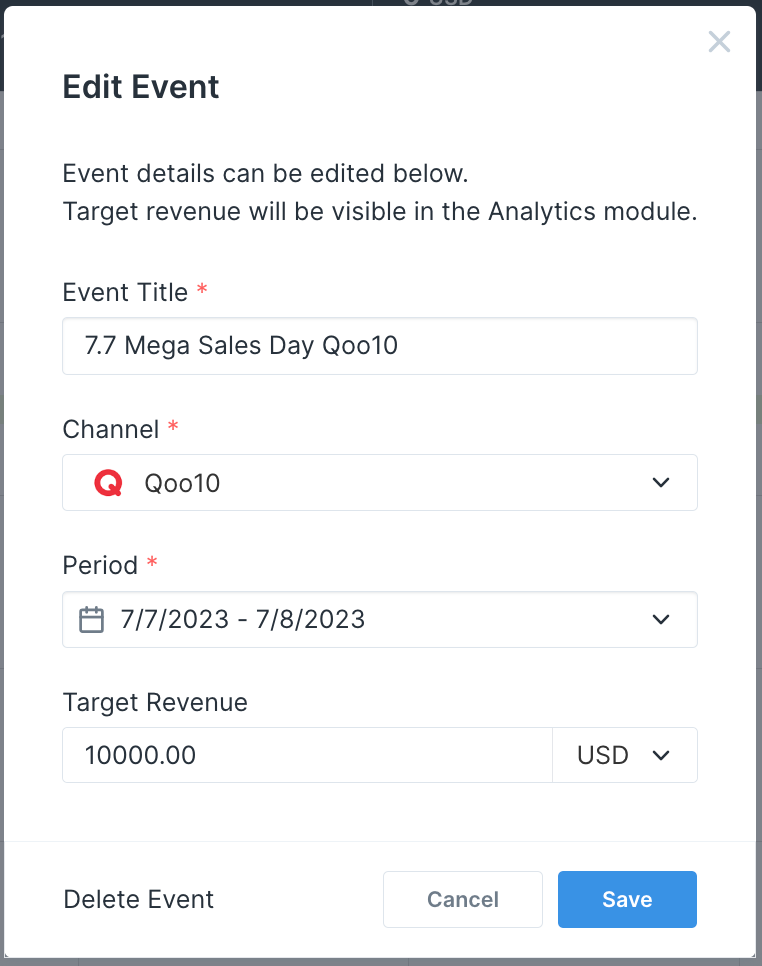Click the Period field label

tap(100, 565)
